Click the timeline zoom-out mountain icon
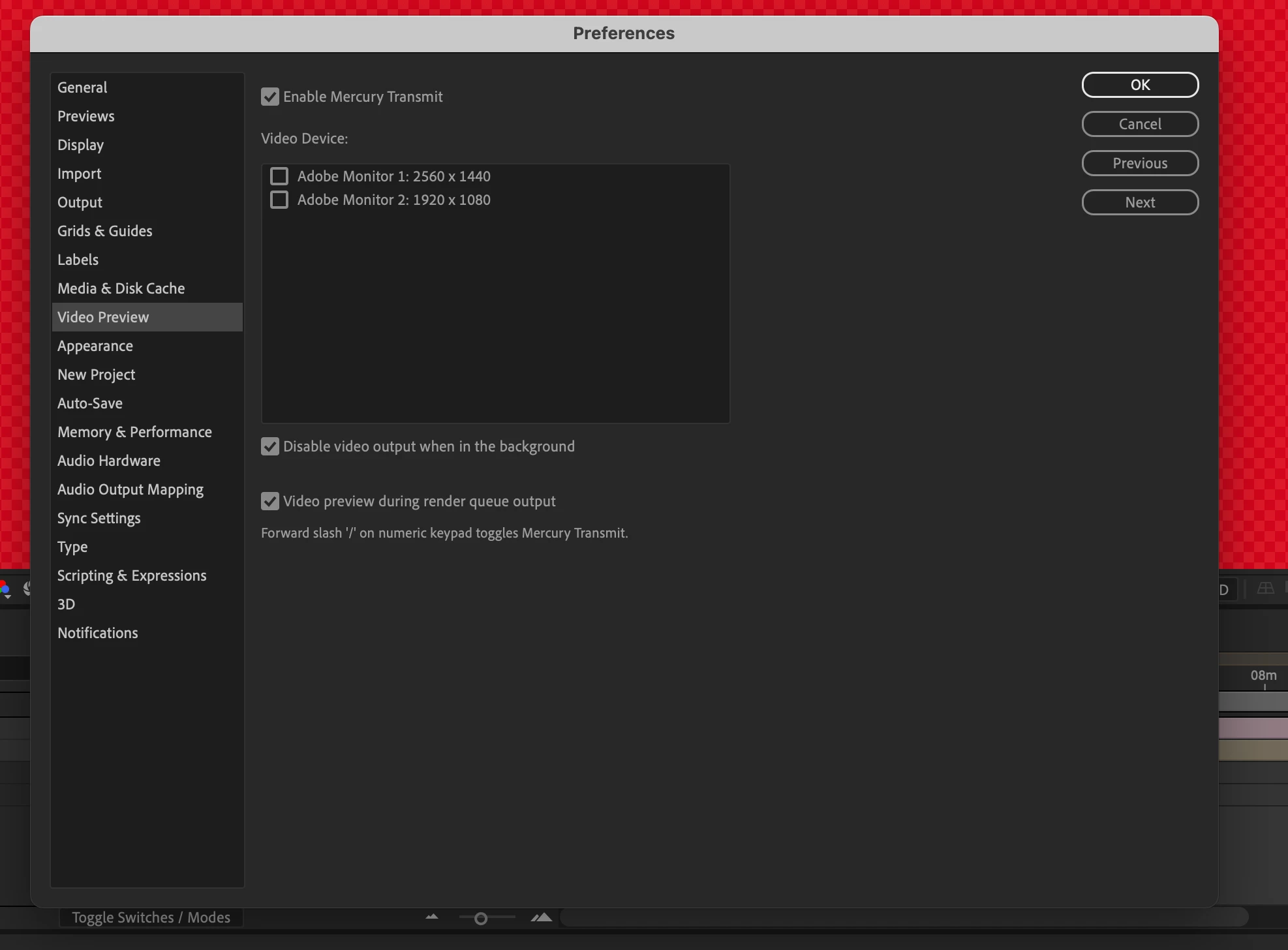 tap(432, 917)
